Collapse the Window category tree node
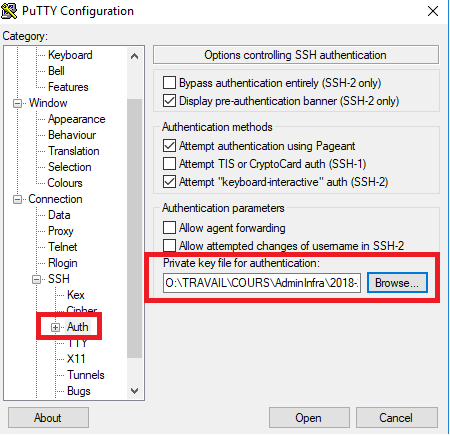The height and width of the screenshot is (436, 450). click(x=17, y=103)
